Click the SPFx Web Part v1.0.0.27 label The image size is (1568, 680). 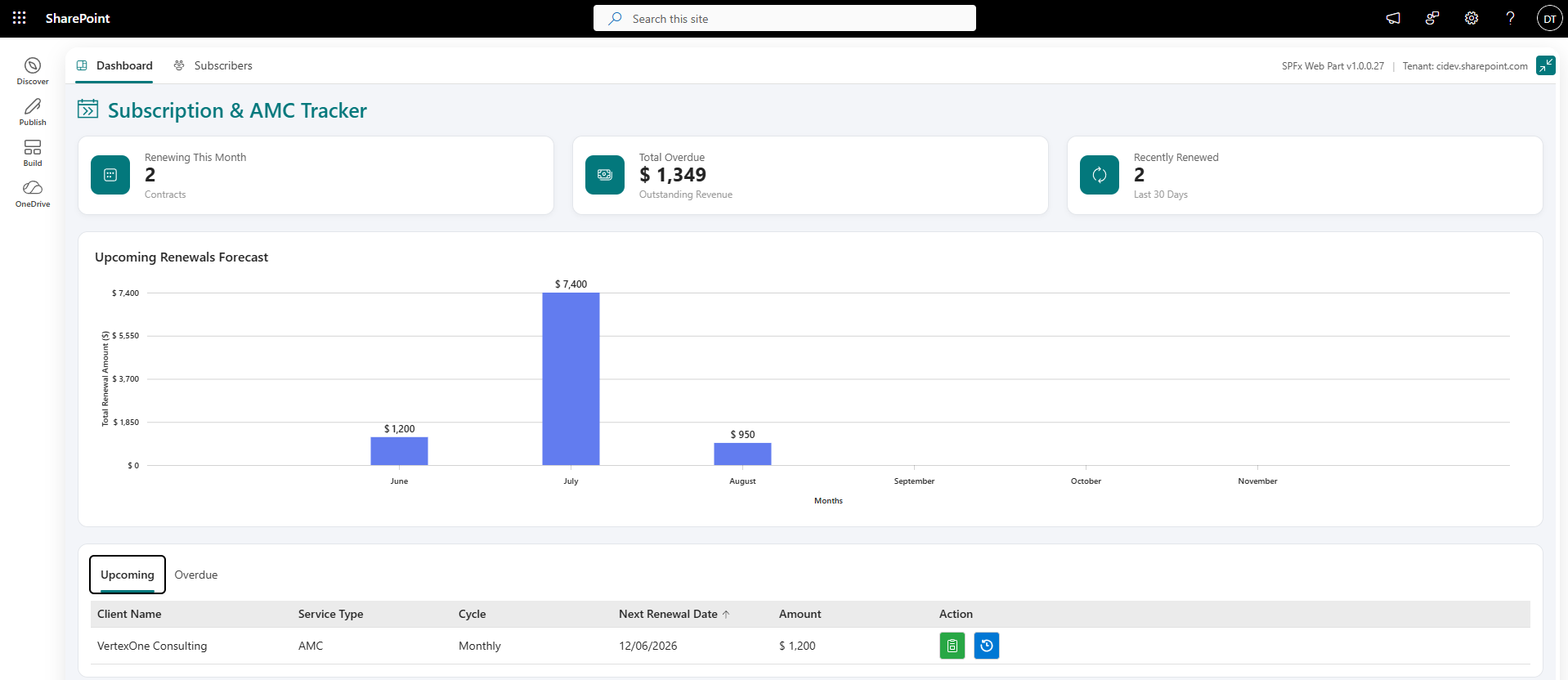pos(1333,66)
